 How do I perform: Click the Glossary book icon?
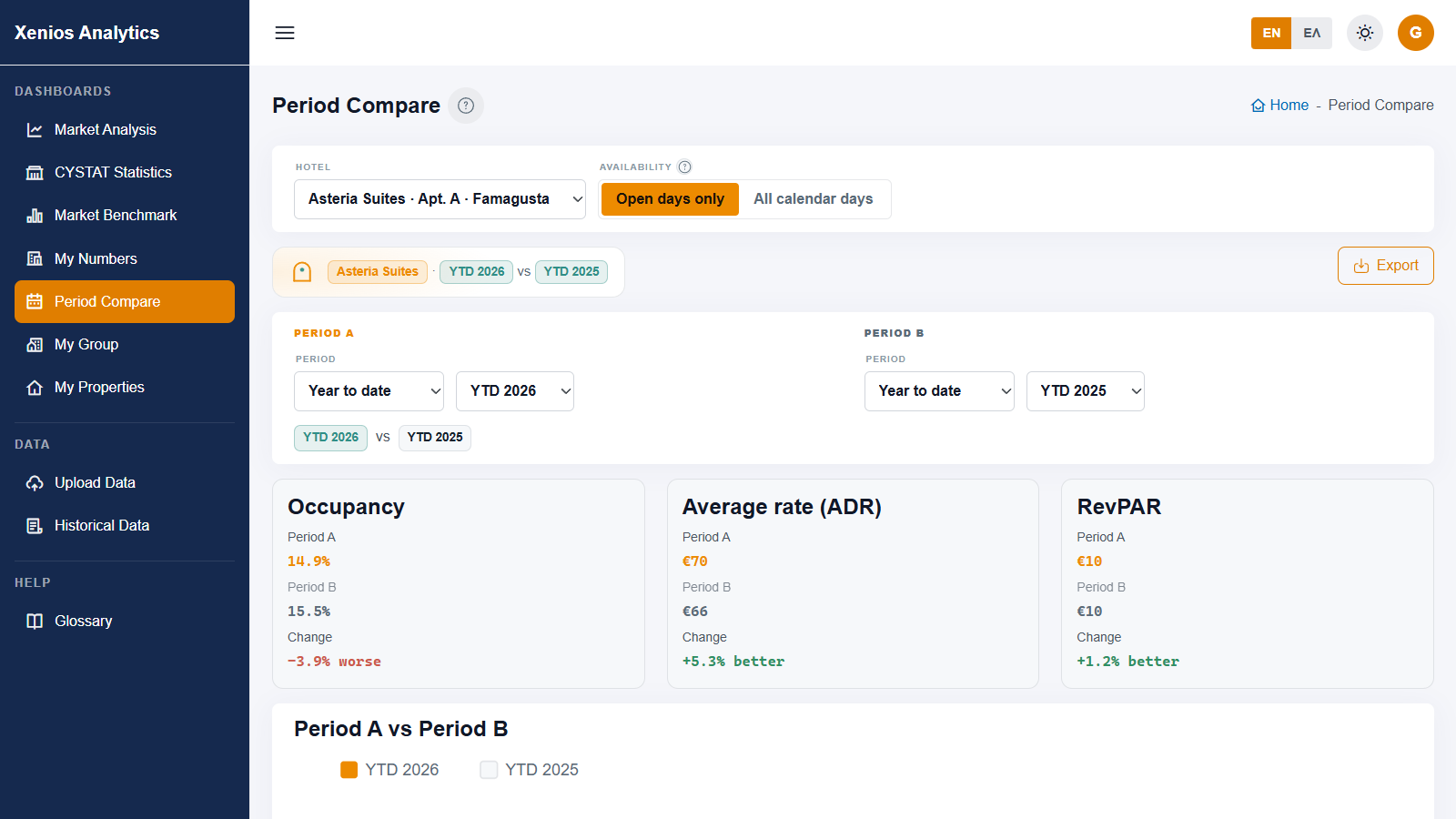tap(35, 622)
